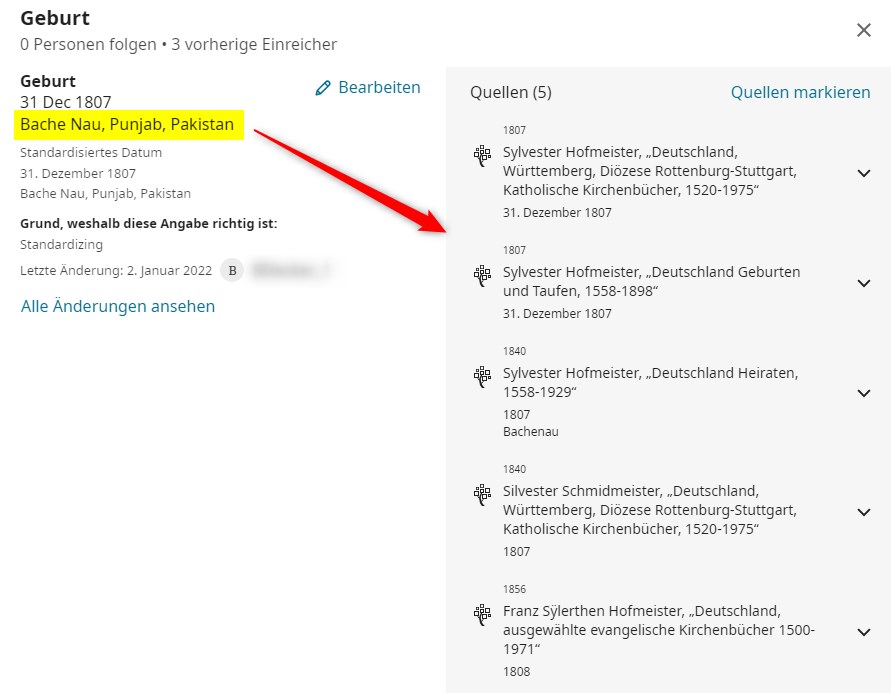Viewport: 891px width, 693px height.
Task: Open Alle Änderungen ansehen link
Action: [118, 306]
